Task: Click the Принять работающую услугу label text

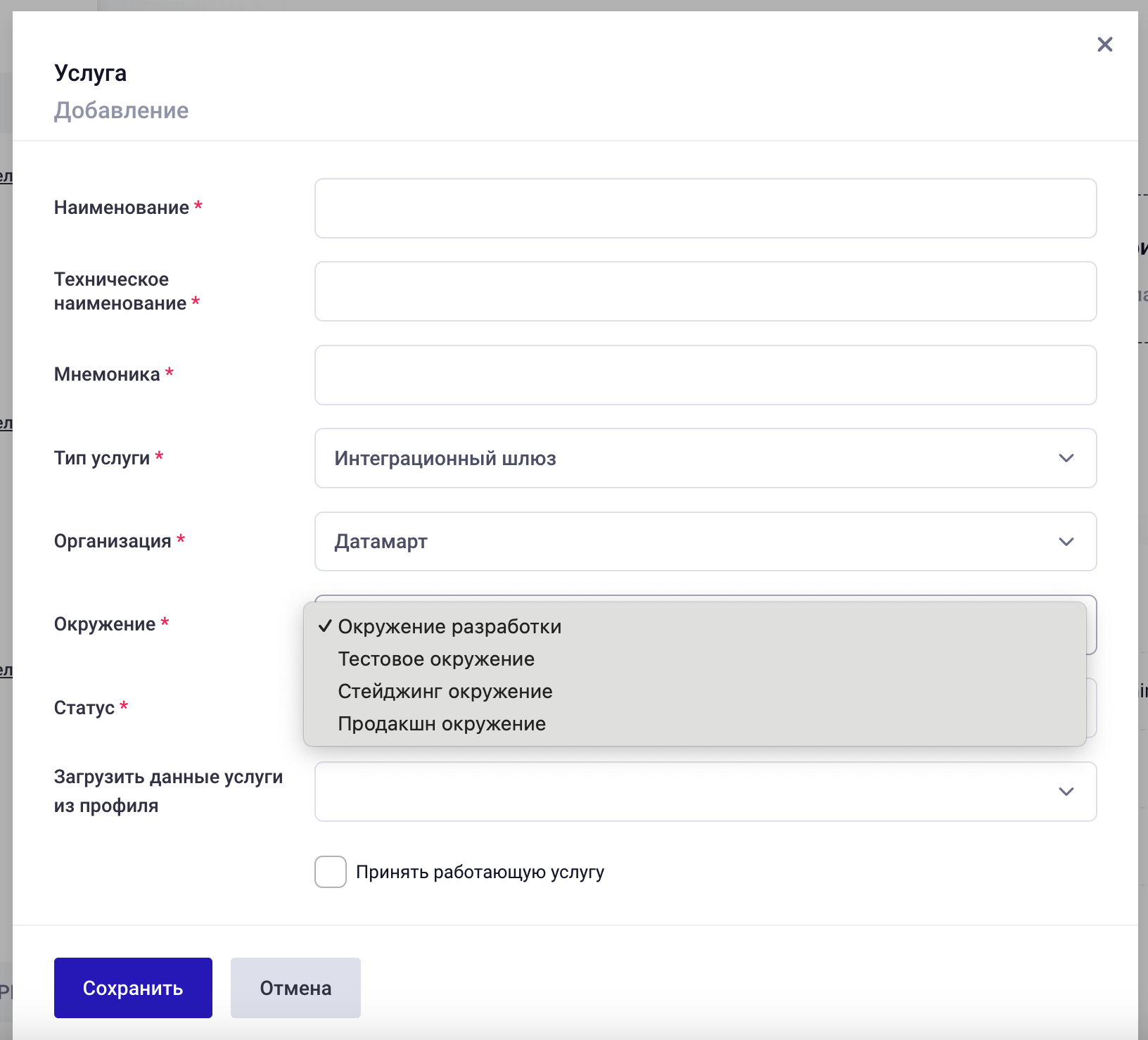Action: [x=480, y=873]
